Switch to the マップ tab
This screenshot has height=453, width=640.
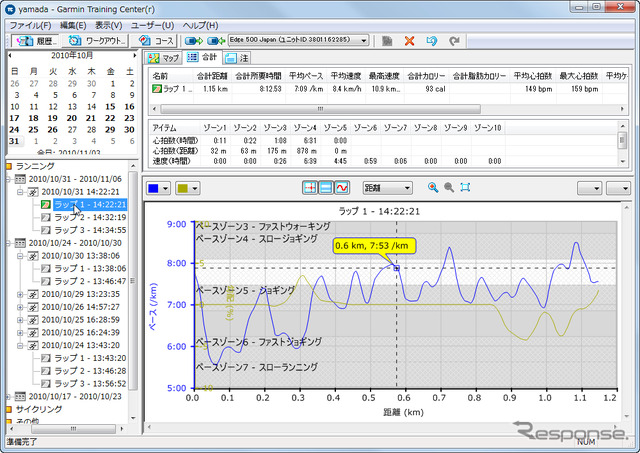(164, 58)
